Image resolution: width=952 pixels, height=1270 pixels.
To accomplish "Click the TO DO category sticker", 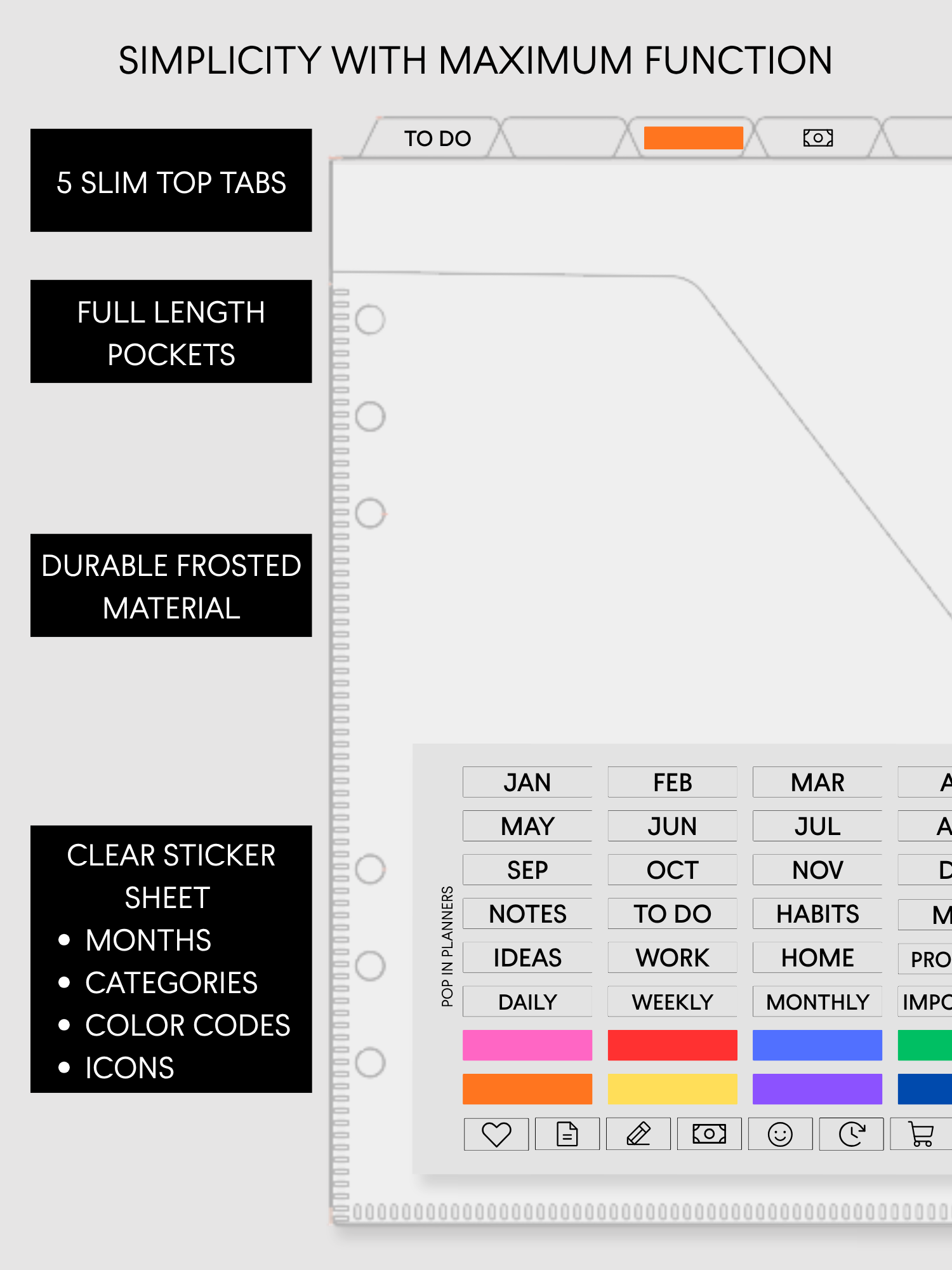I will 673,914.
